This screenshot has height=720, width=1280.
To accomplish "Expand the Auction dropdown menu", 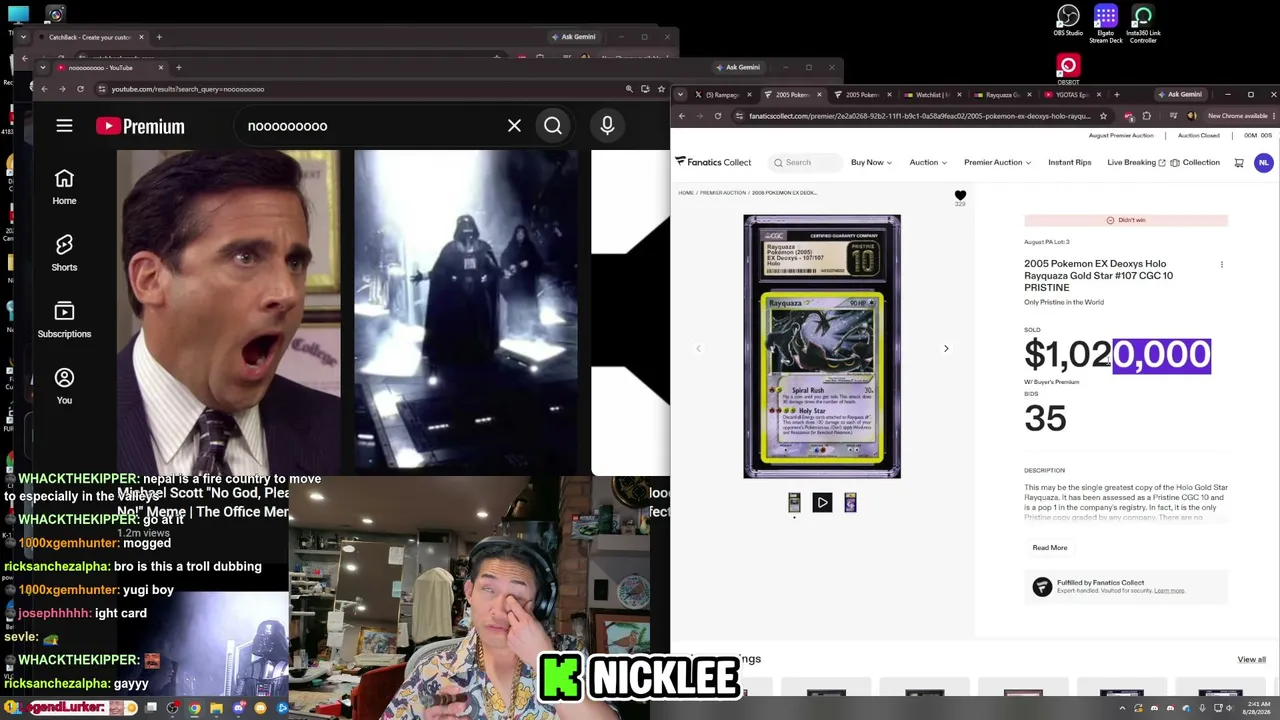I will coord(928,162).
